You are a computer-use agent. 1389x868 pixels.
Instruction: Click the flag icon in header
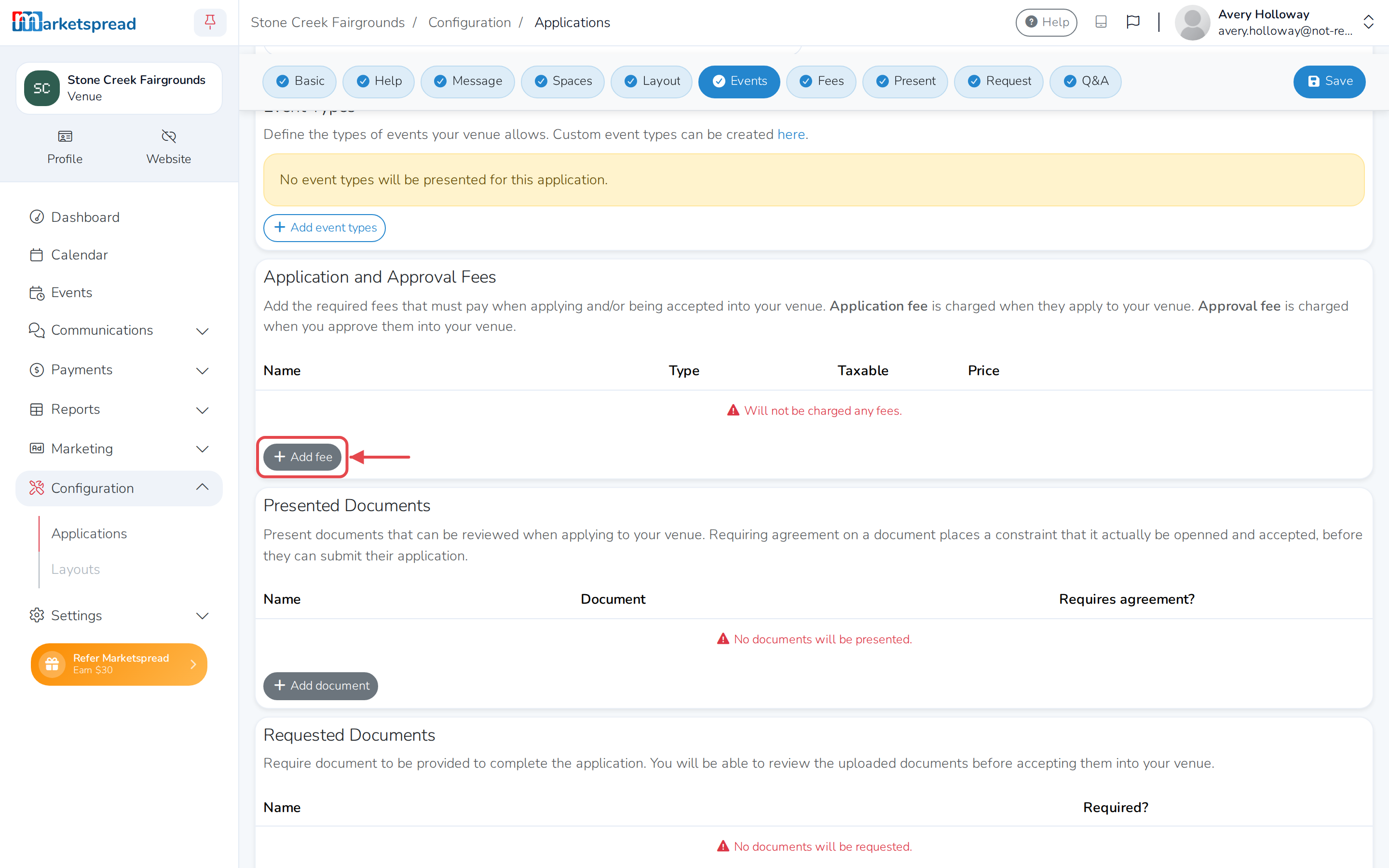pos(1132,22)
